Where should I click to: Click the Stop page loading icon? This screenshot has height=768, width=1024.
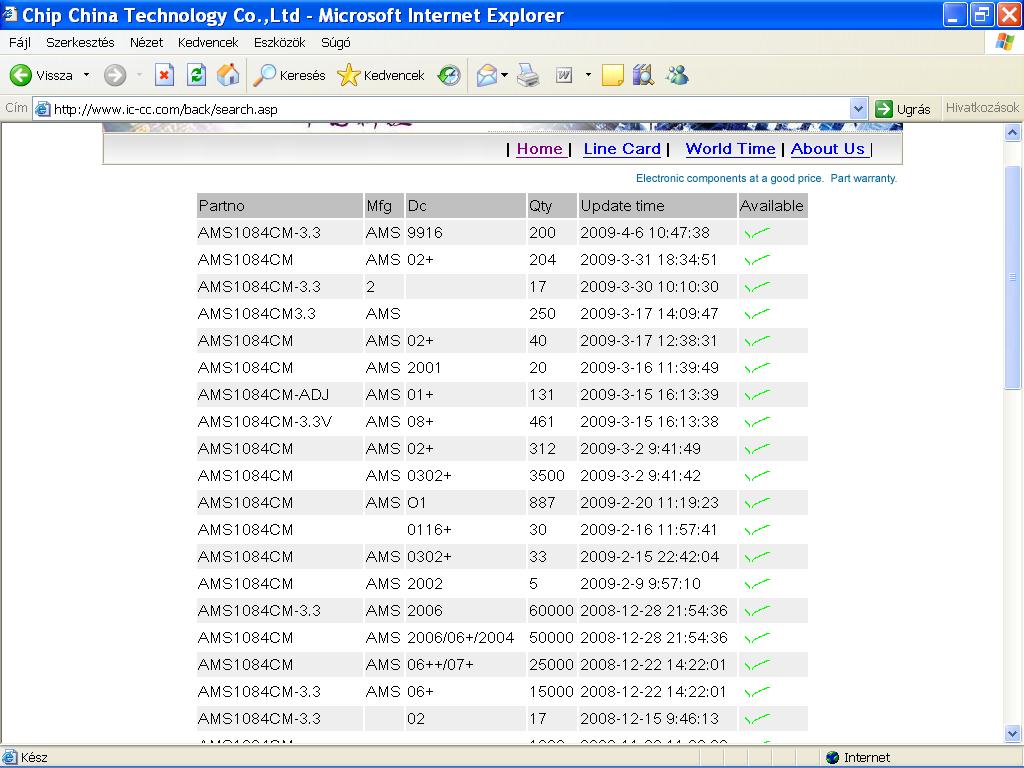165,75
